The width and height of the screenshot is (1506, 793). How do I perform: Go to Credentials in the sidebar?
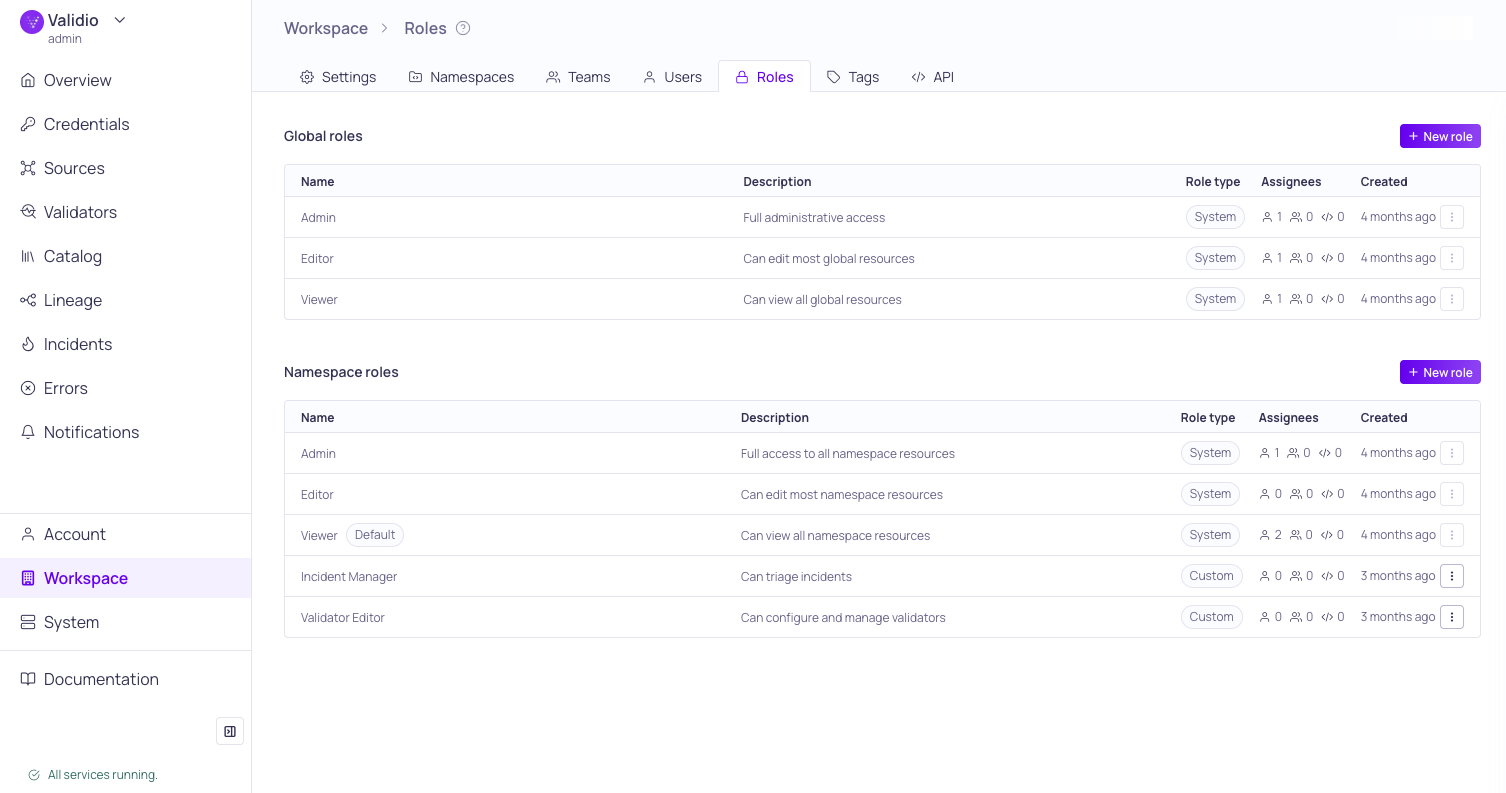[x=125, y=124]
